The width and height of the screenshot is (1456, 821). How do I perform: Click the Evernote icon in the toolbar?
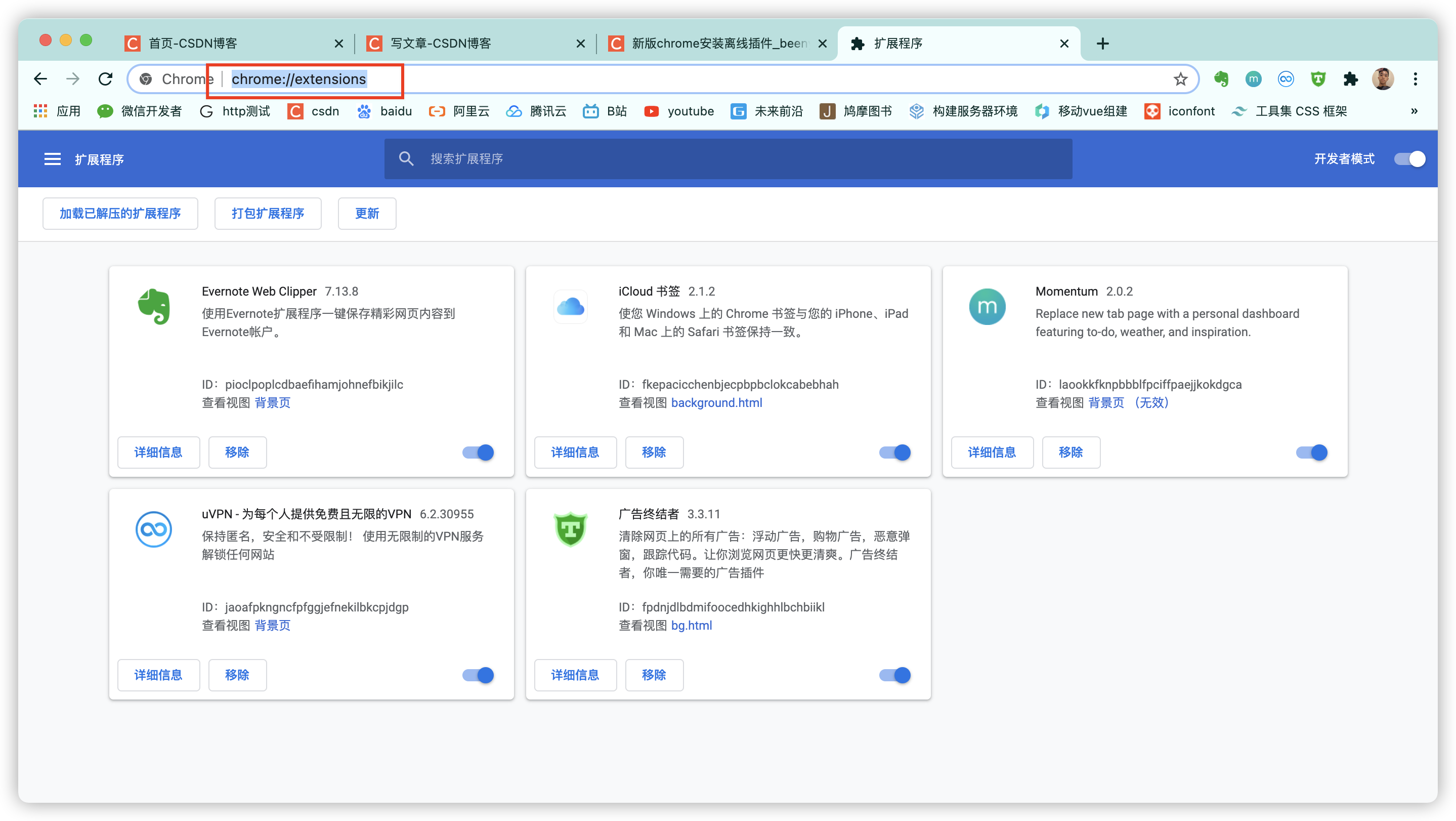1221,79
